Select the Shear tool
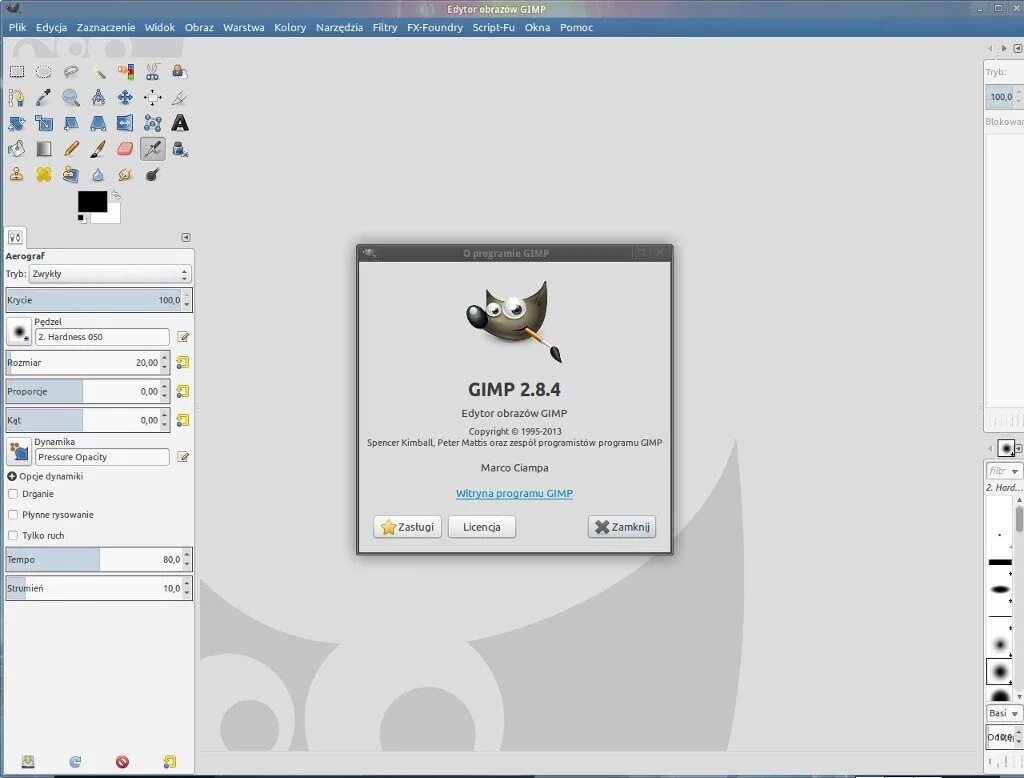 pos(71,123)
